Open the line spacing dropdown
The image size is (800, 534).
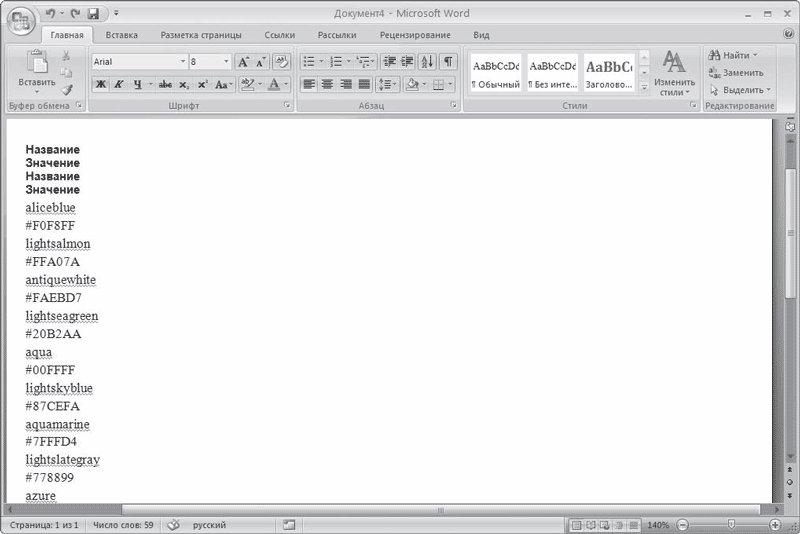[x=387, y=85]
